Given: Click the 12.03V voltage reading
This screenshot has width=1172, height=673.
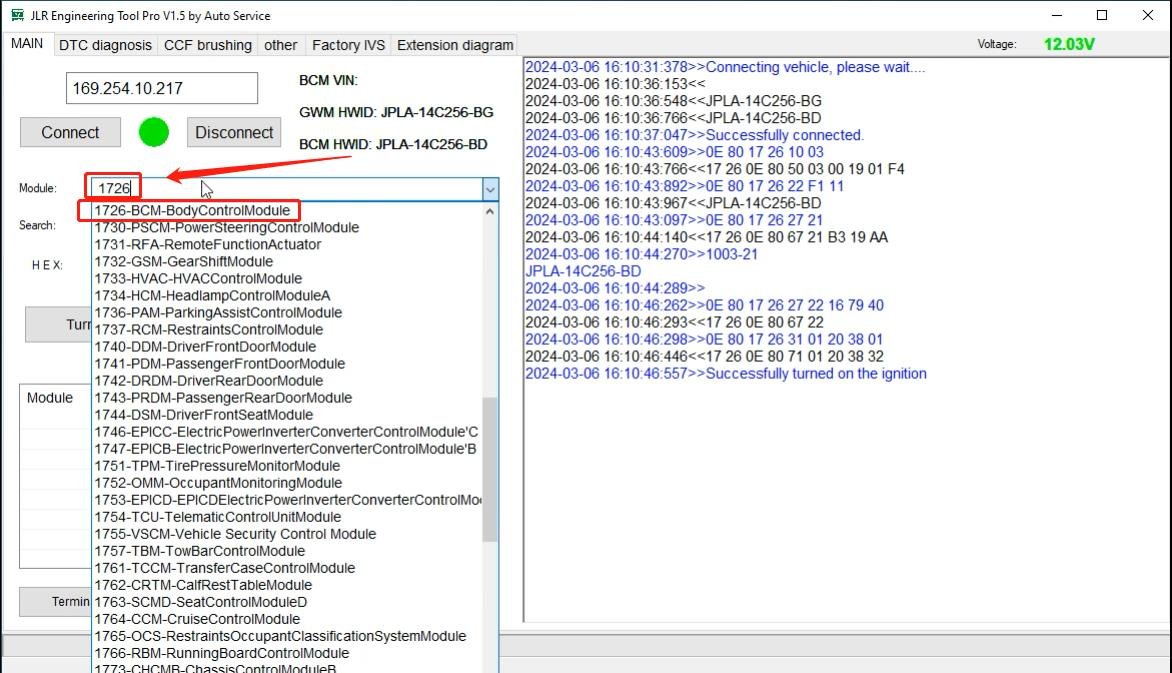Looking at the screenshot, I should (1069, 44).
